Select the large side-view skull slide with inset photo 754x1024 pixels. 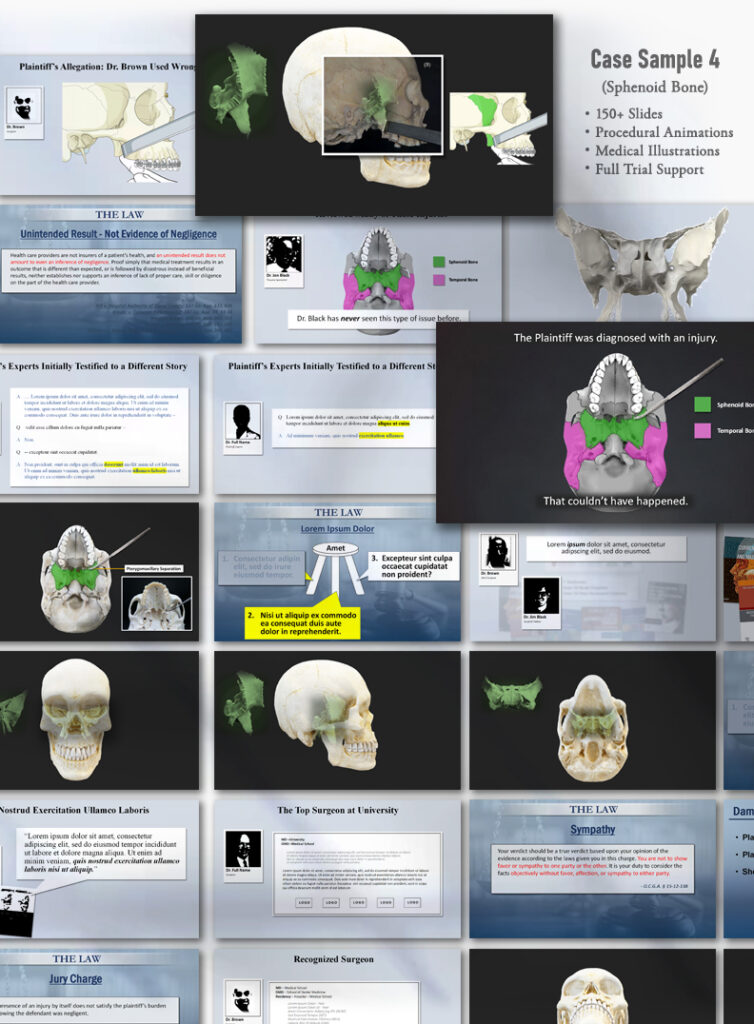pos(374,115)
